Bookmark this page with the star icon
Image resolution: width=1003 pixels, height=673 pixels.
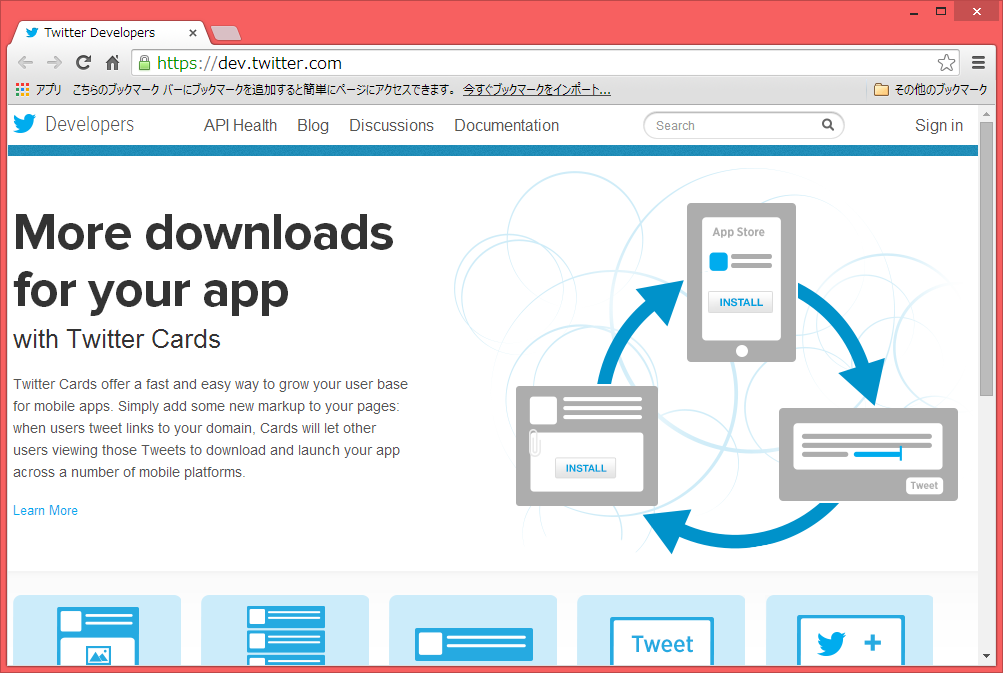946,63
